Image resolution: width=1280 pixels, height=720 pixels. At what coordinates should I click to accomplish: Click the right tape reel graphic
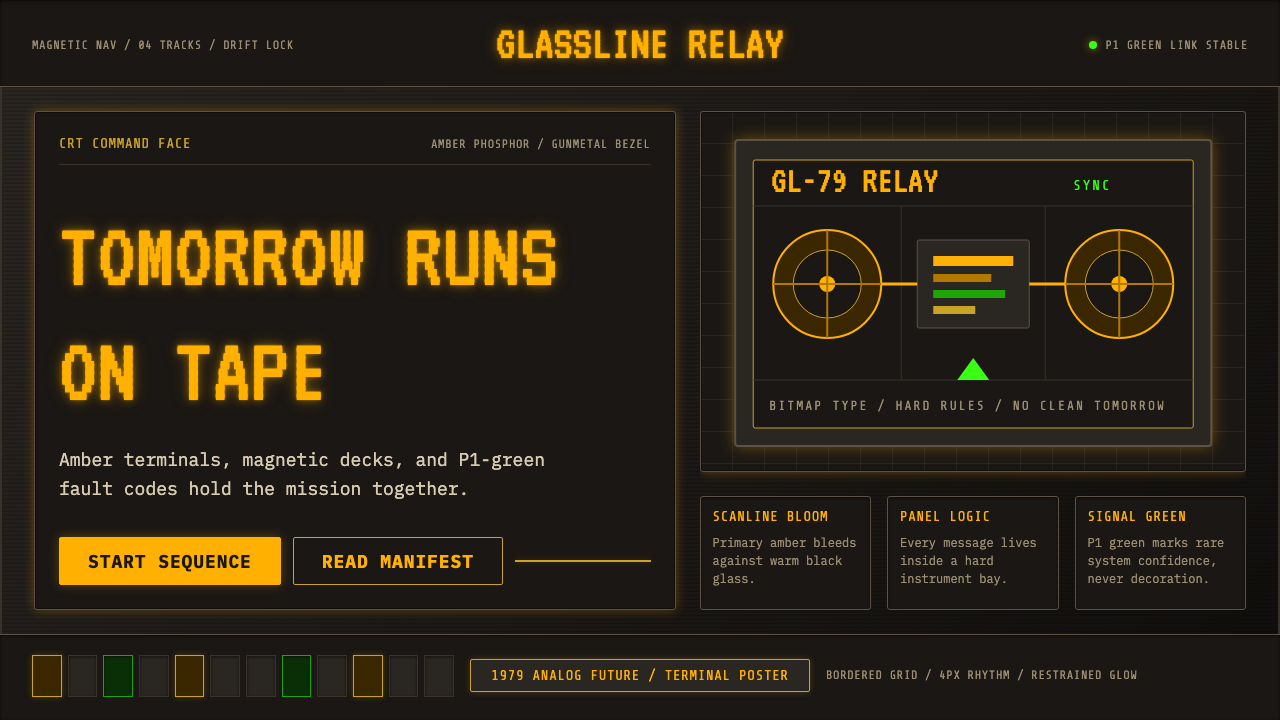[1119, 284]
